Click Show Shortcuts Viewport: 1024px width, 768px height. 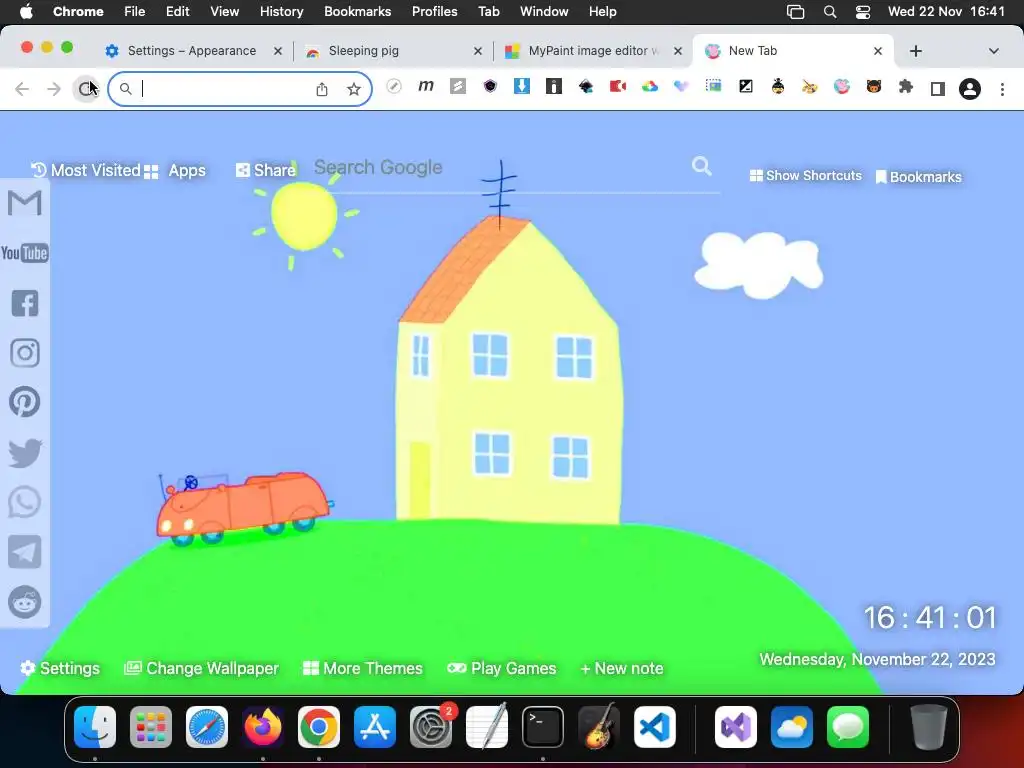click(x=805, y=176)
